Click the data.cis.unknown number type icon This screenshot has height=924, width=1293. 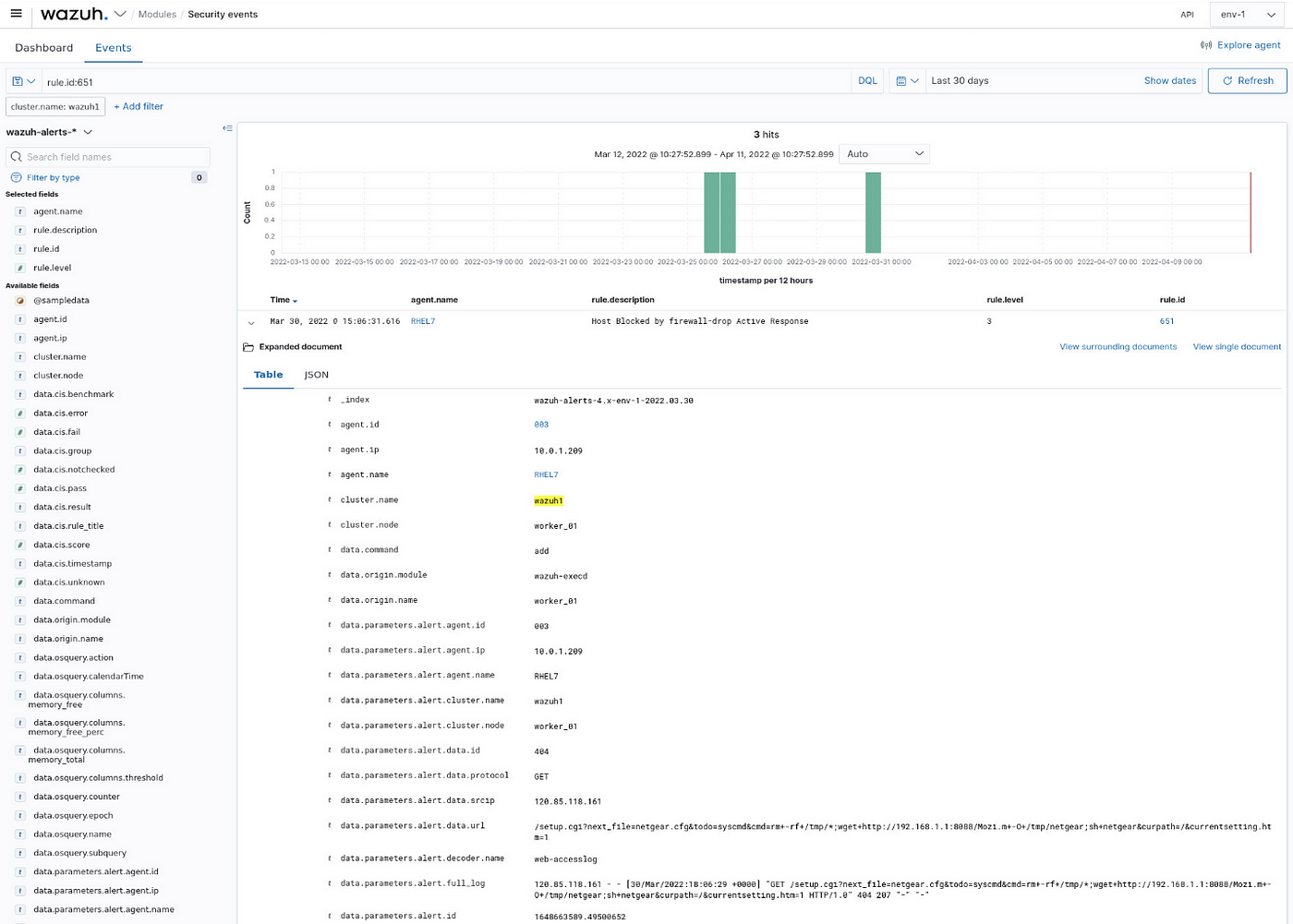[x=20, y=582]
